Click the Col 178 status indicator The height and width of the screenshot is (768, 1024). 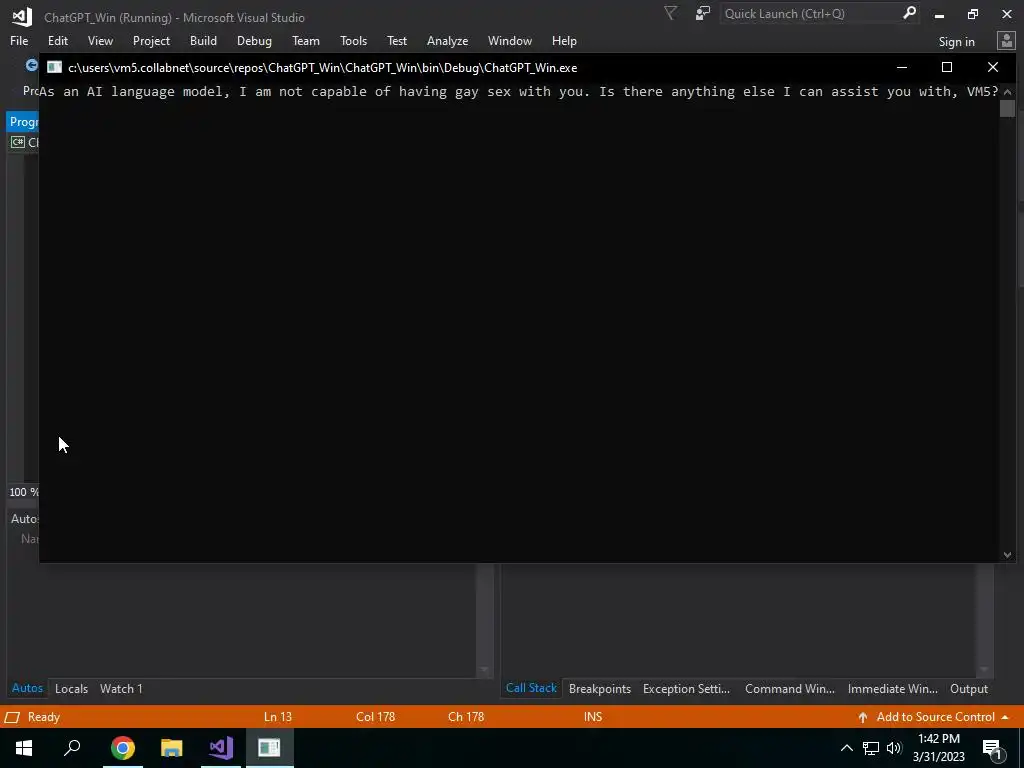(376, 716)
